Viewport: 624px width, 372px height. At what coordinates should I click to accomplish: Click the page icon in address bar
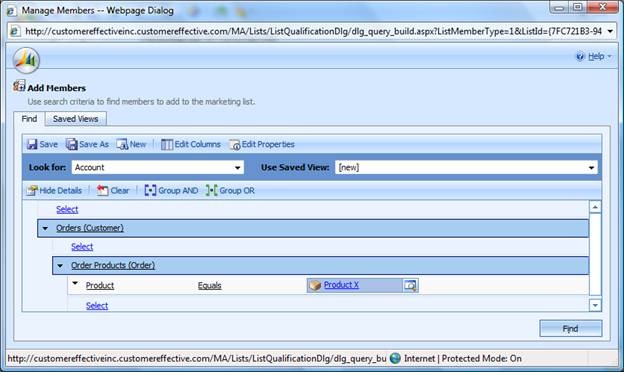coord(15,31)
